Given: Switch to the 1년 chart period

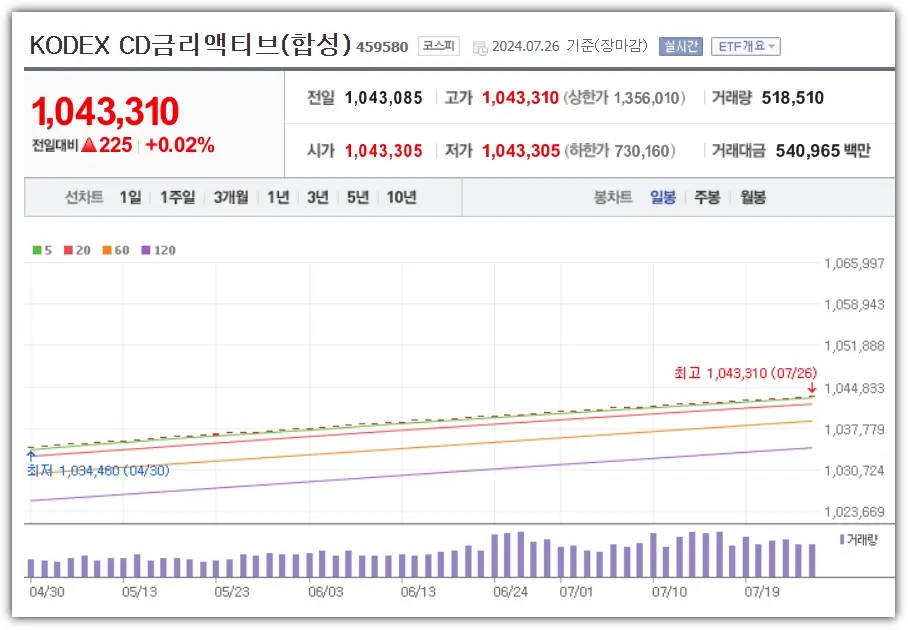Looking at the screenshot, I should coord(278,197).
